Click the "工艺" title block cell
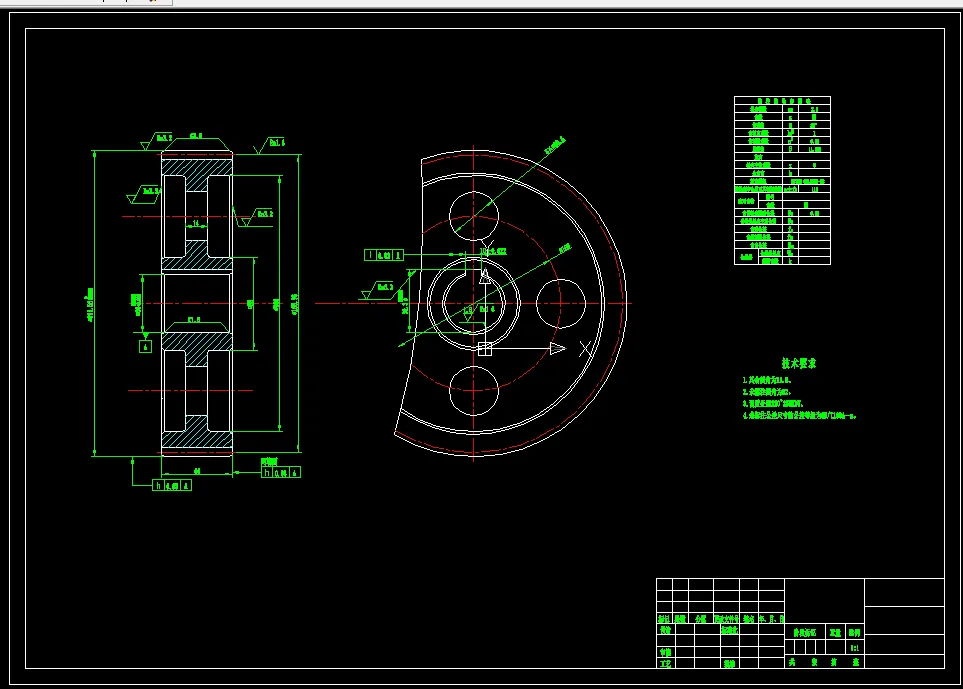The height and width of the screenshot is (689, 963). (x=665, y=664)
